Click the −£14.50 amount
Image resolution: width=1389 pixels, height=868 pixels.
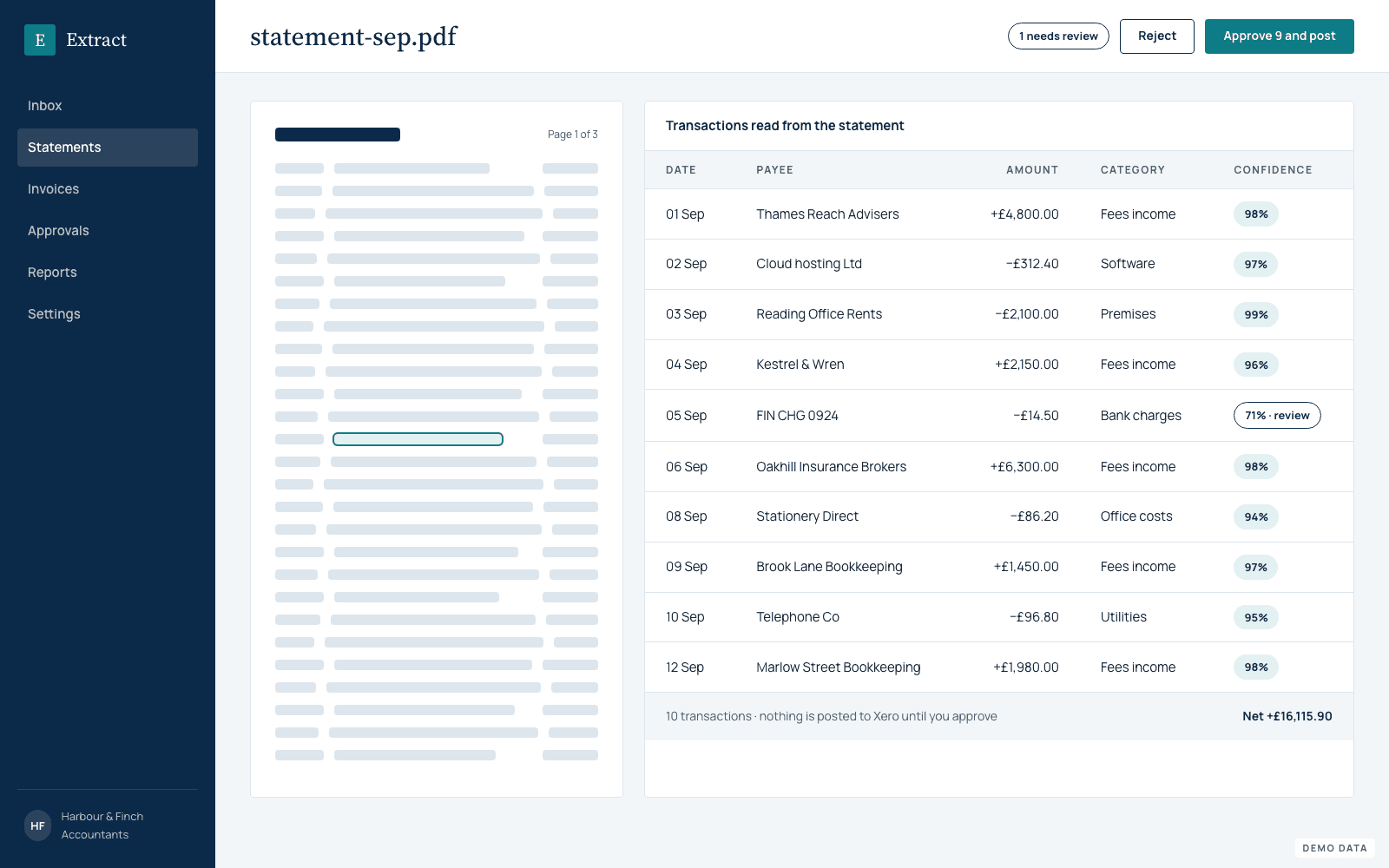(x=1036, y=416)
